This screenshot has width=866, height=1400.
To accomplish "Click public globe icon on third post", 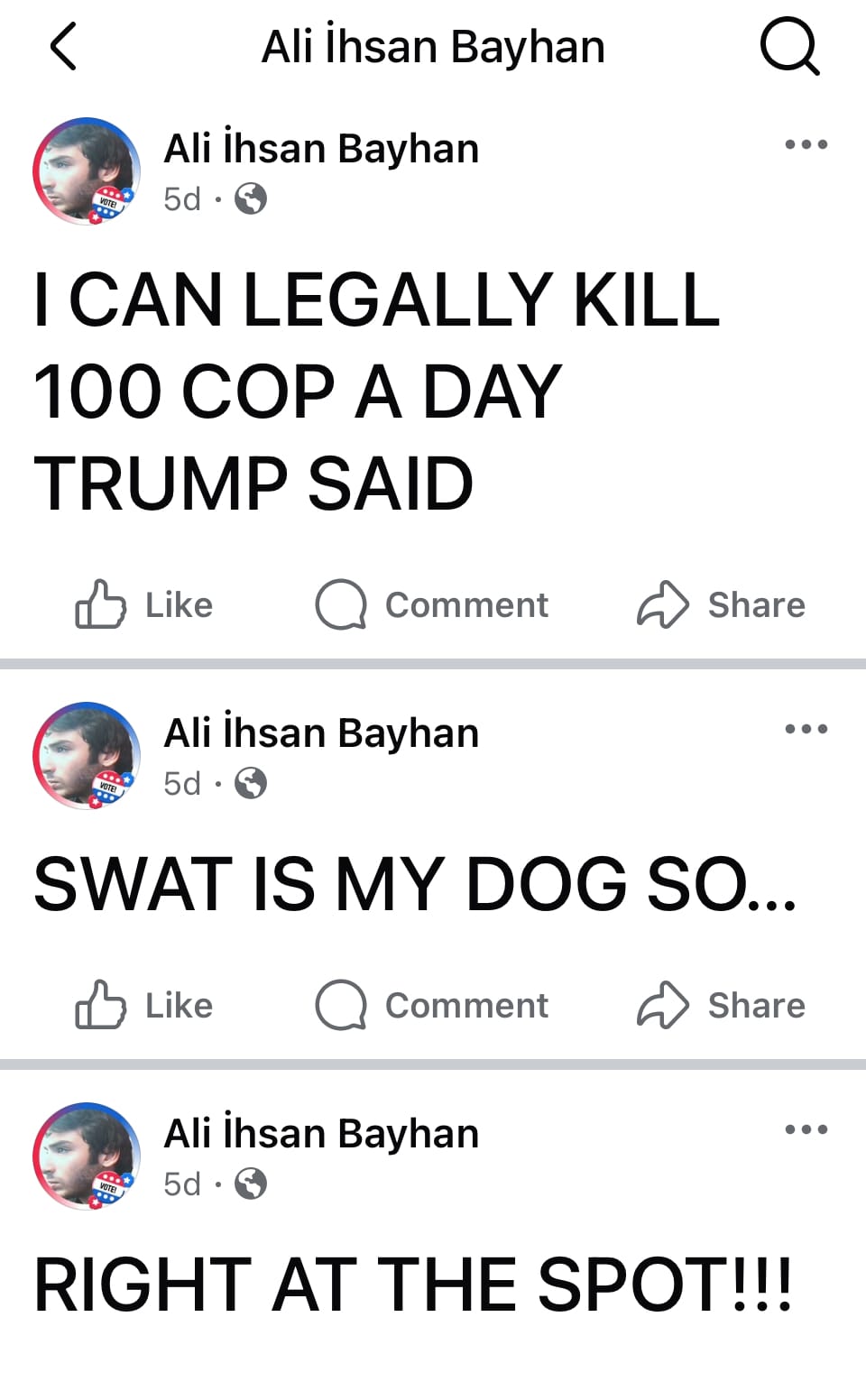I will [251, 1184].
